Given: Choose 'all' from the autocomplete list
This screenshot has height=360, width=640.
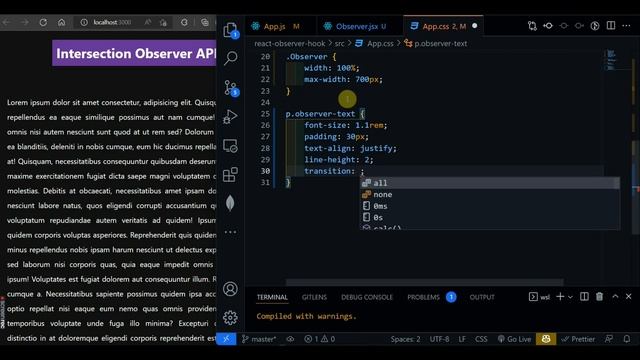Looking at the screenshot, I should click(490, 183).
